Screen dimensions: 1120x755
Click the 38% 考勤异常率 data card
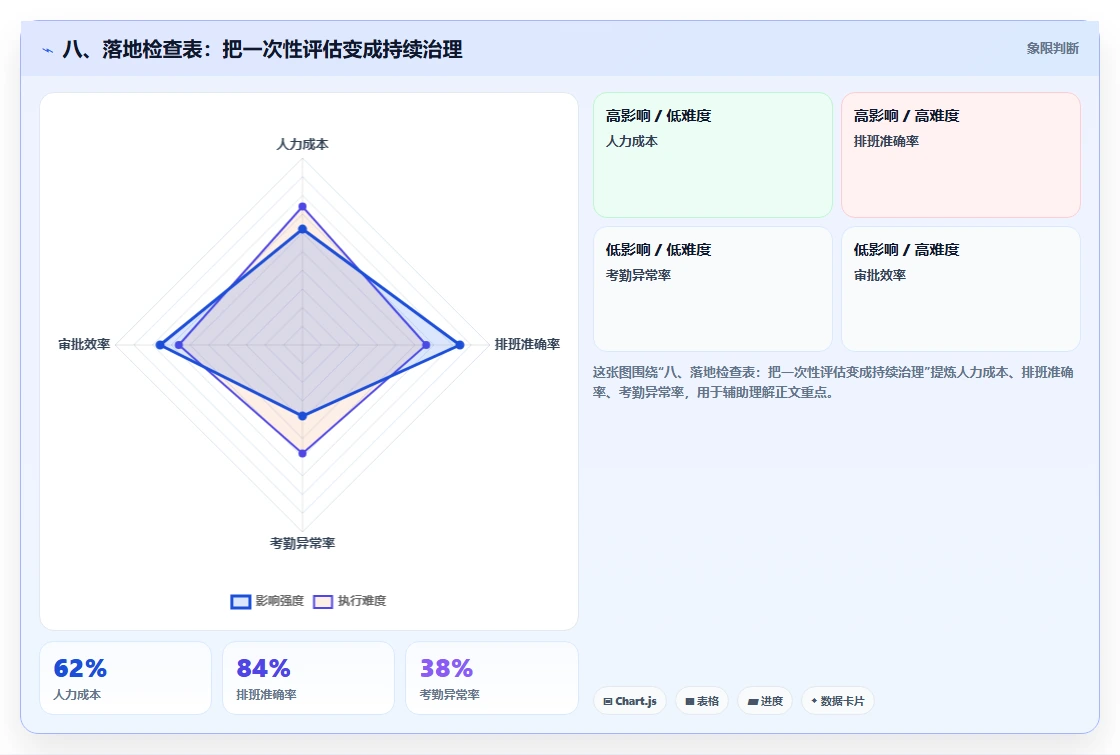coord(491,678)
